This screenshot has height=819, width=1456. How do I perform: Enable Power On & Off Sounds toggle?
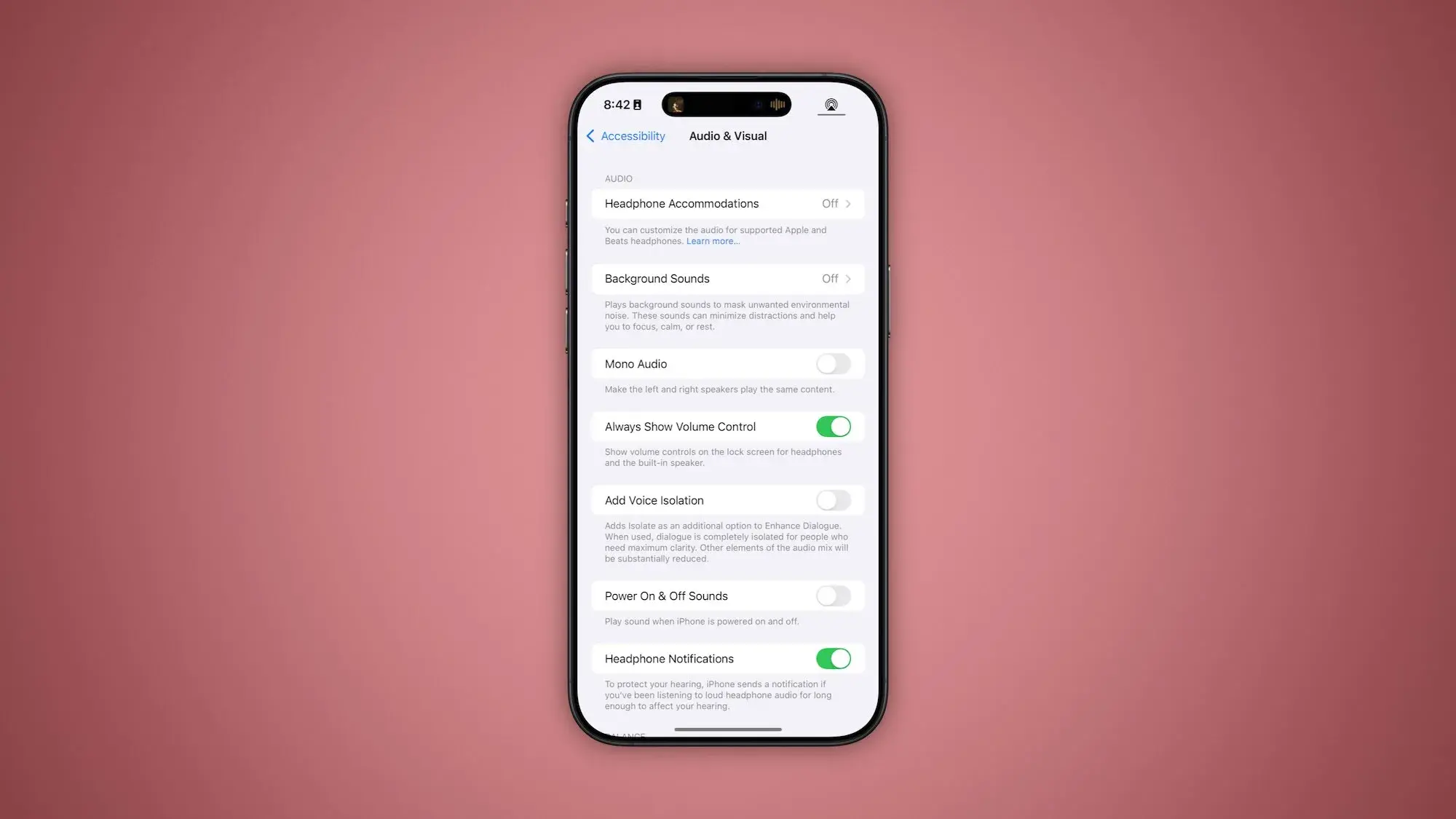point(833,596)
